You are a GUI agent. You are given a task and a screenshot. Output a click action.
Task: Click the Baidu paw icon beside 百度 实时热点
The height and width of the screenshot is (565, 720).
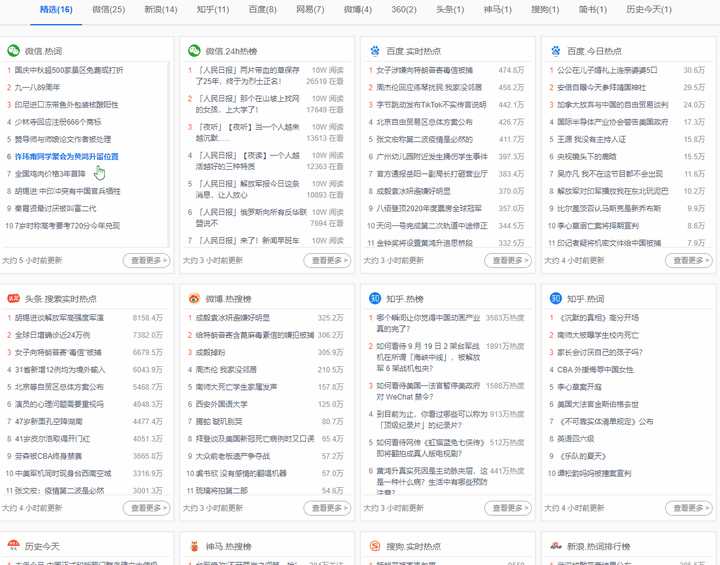pyautogui.click(x=375, y=51)
